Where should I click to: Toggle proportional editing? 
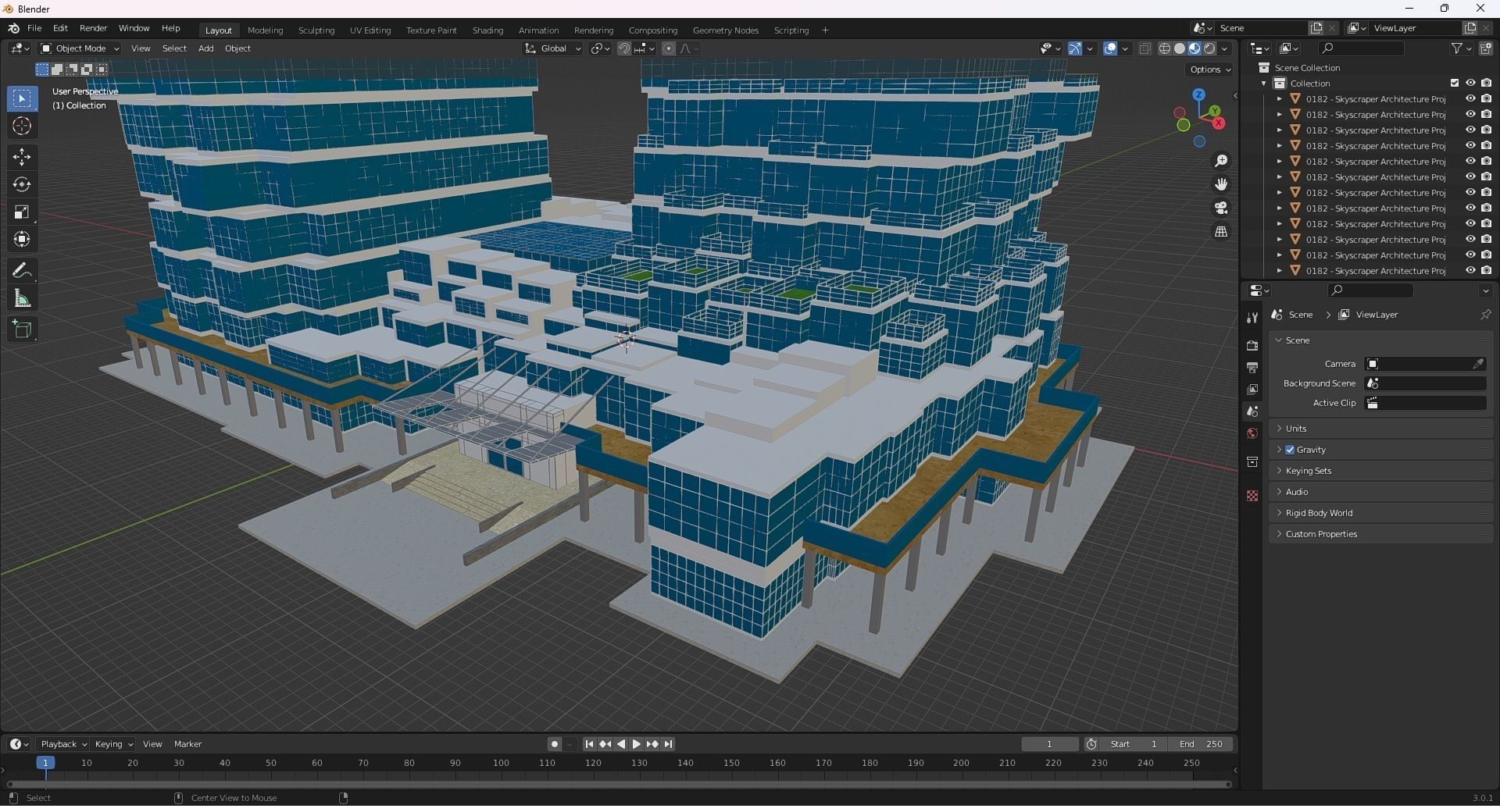(669, 48)
